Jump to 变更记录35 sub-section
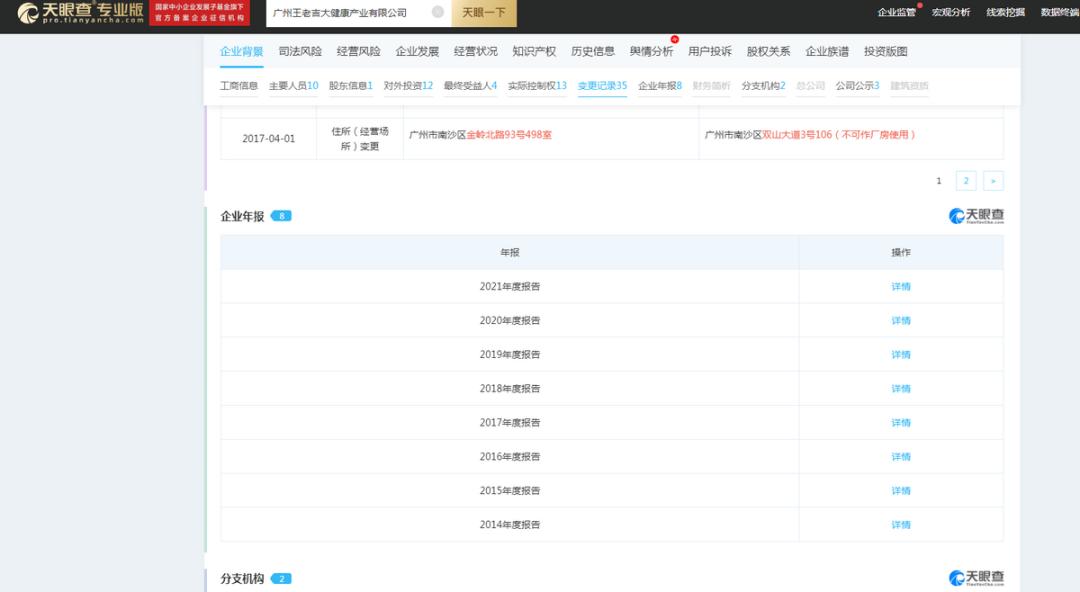1080x592 pixels. click(602, 85)
